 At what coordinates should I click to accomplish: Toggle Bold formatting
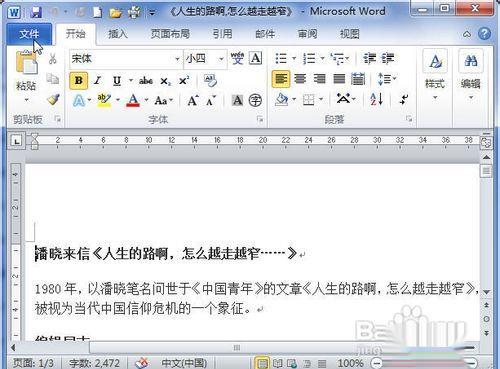pyautogui.click(x=79, y=80)
